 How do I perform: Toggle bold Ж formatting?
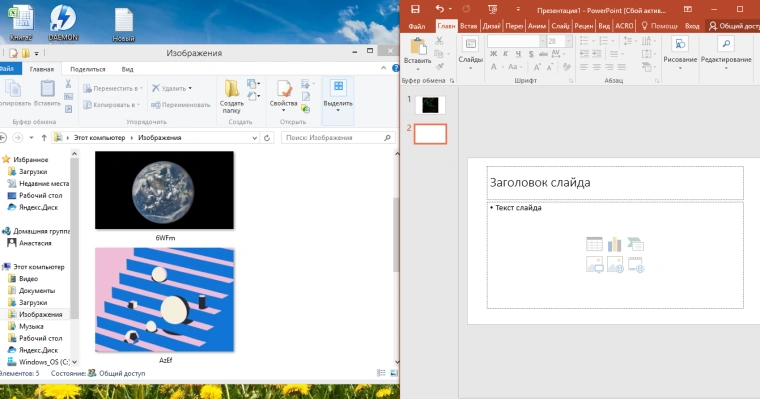(493, 54)
